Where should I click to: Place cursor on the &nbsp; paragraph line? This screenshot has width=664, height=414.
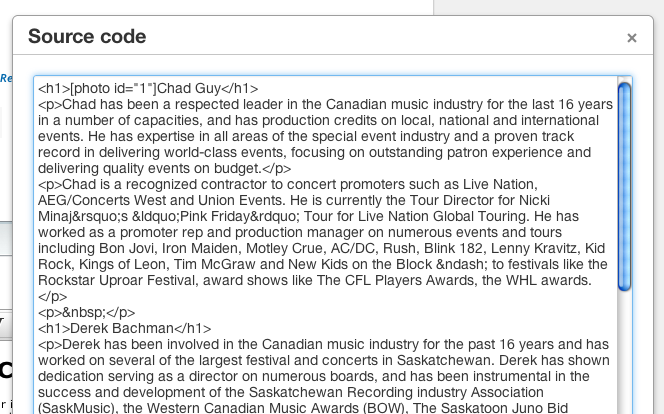pyautogui.click(x=86, y=312)
